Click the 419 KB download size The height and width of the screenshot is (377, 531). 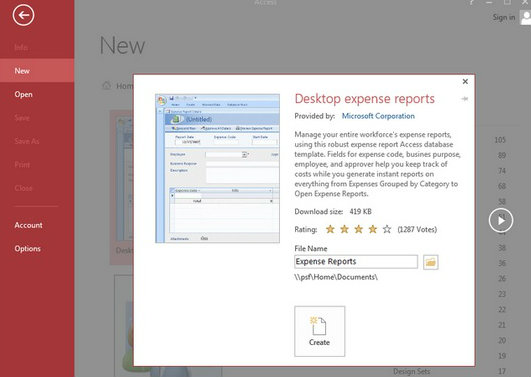pos(360,212)
